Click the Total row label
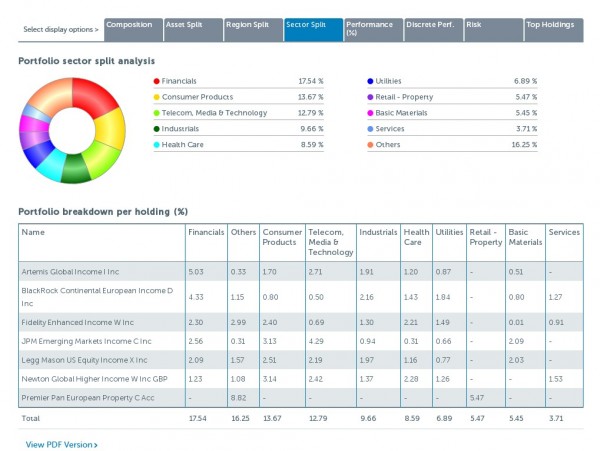Screen dimensions: 600x451 31,418
